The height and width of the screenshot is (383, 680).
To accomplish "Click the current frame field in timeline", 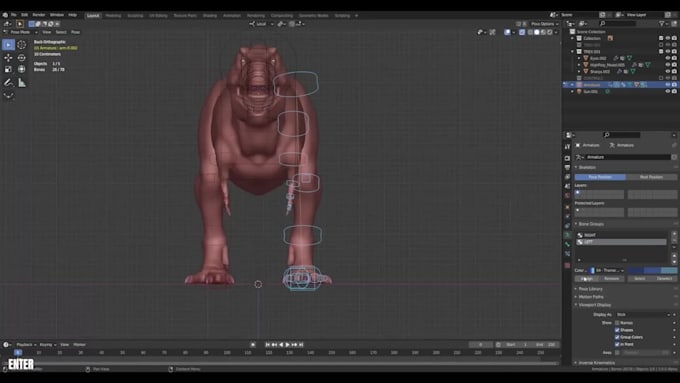I will pos(481,345).
